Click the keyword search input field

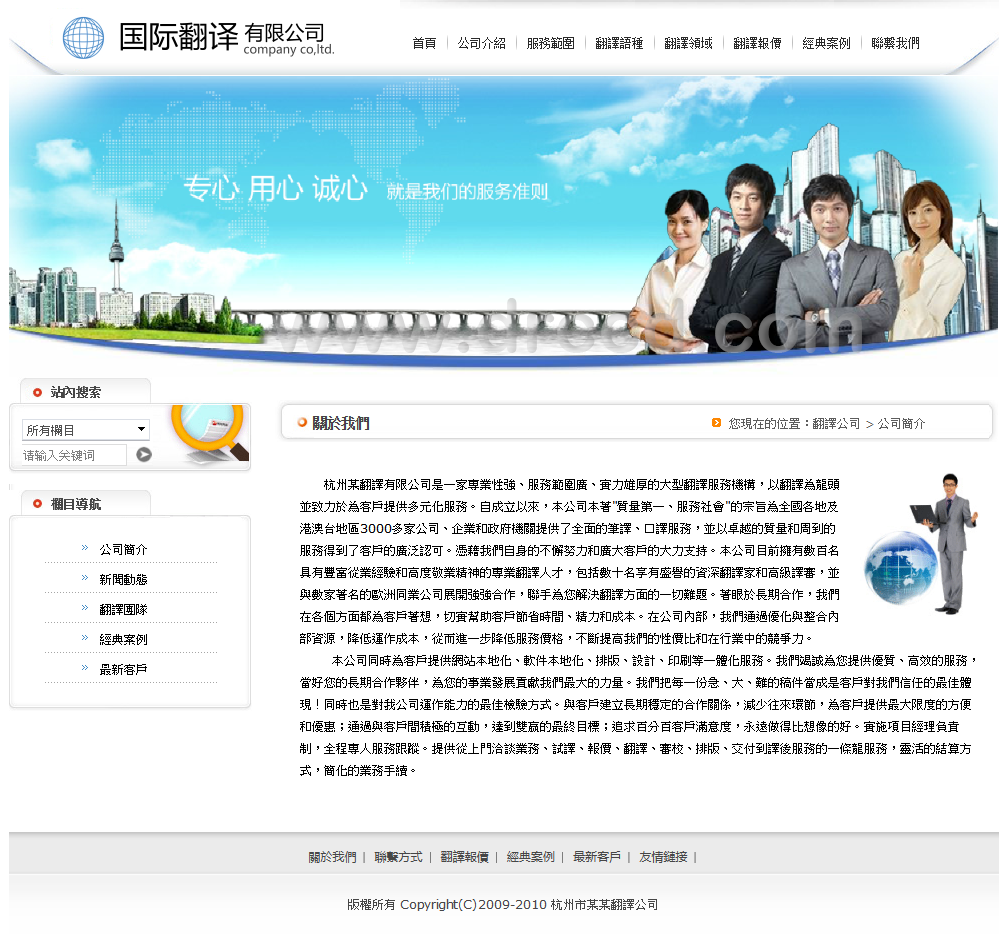coord(74,455)
